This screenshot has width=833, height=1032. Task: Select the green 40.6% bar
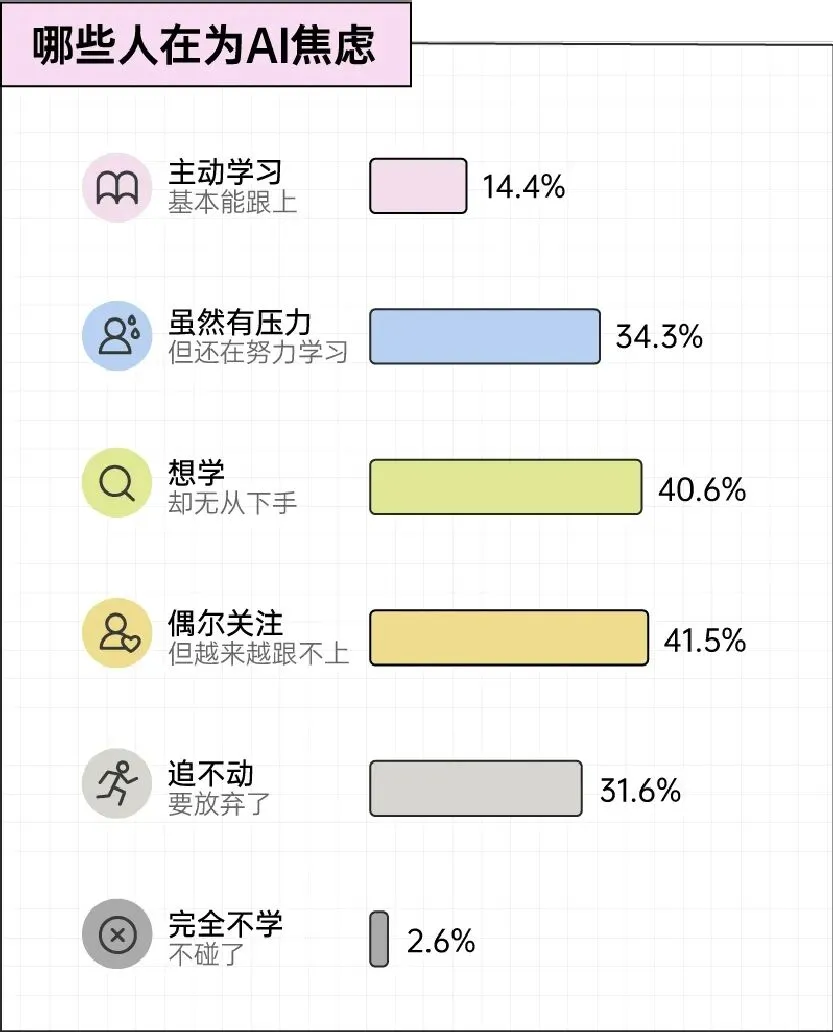coord(505,487)
